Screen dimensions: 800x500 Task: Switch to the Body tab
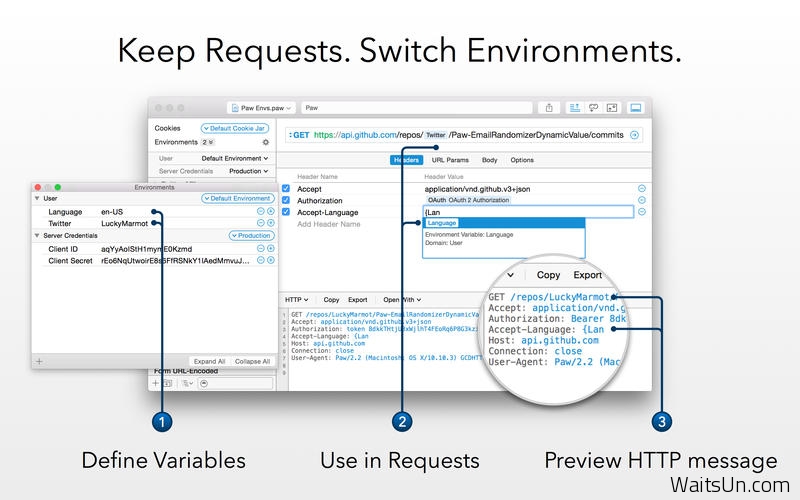coord(489,160)
